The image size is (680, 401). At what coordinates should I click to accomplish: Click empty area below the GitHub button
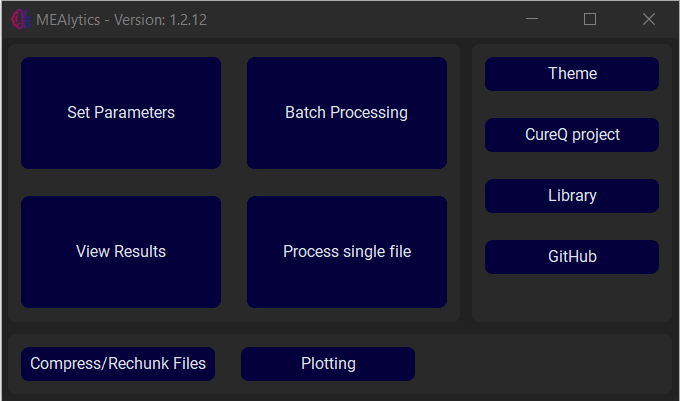tap(572, 298)
